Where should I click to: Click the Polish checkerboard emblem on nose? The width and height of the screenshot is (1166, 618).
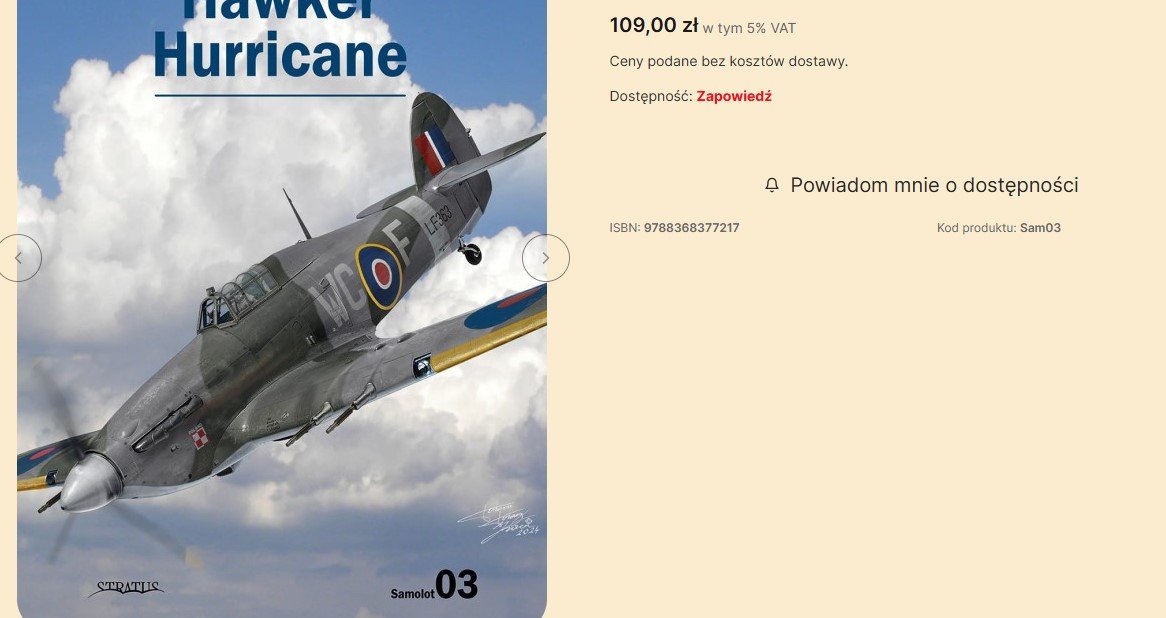199,436
